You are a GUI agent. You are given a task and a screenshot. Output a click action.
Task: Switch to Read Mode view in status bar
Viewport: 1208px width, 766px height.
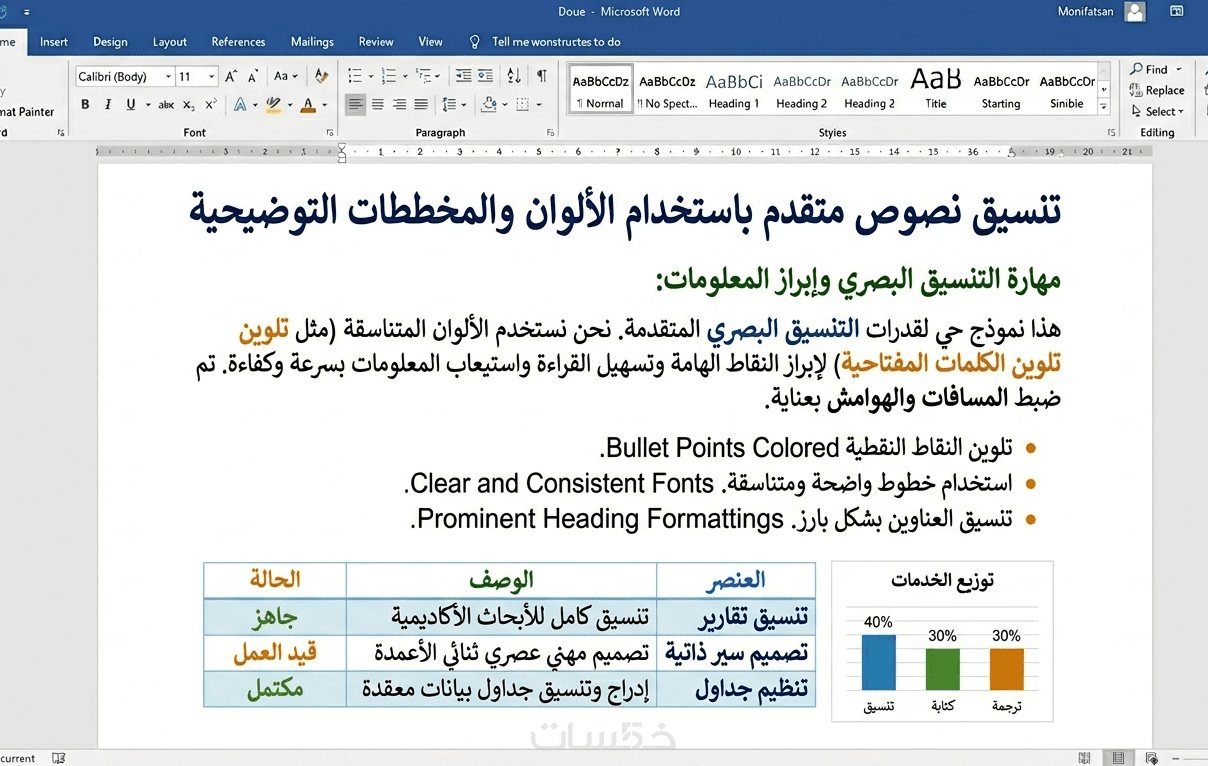tap(1085, 758)
